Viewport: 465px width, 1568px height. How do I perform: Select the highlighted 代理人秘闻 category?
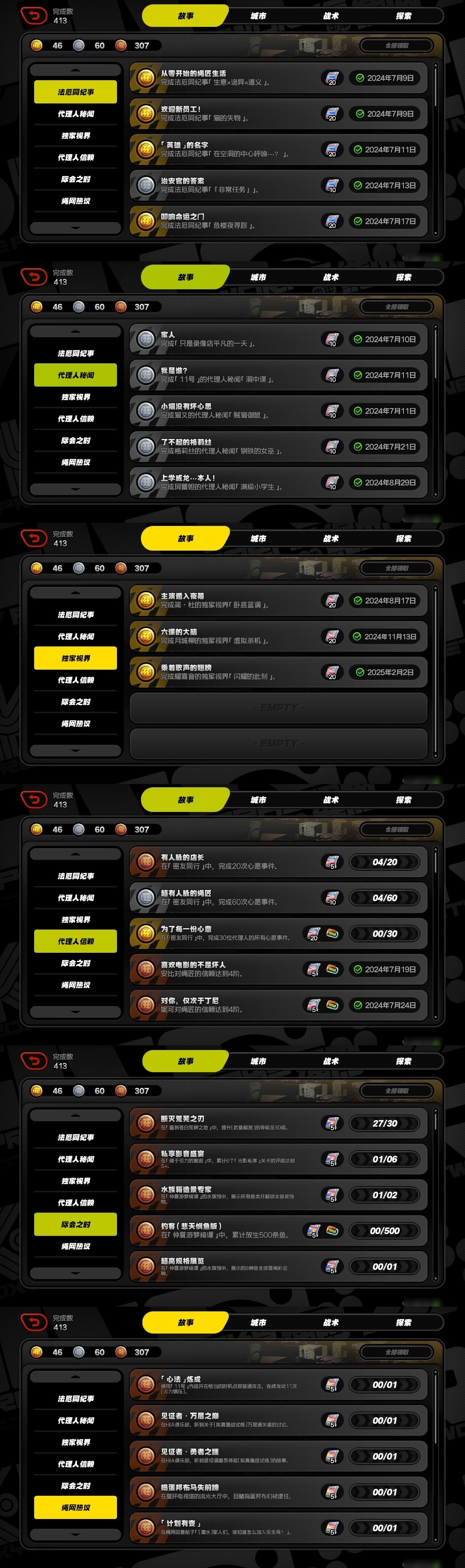click(76, 376)
